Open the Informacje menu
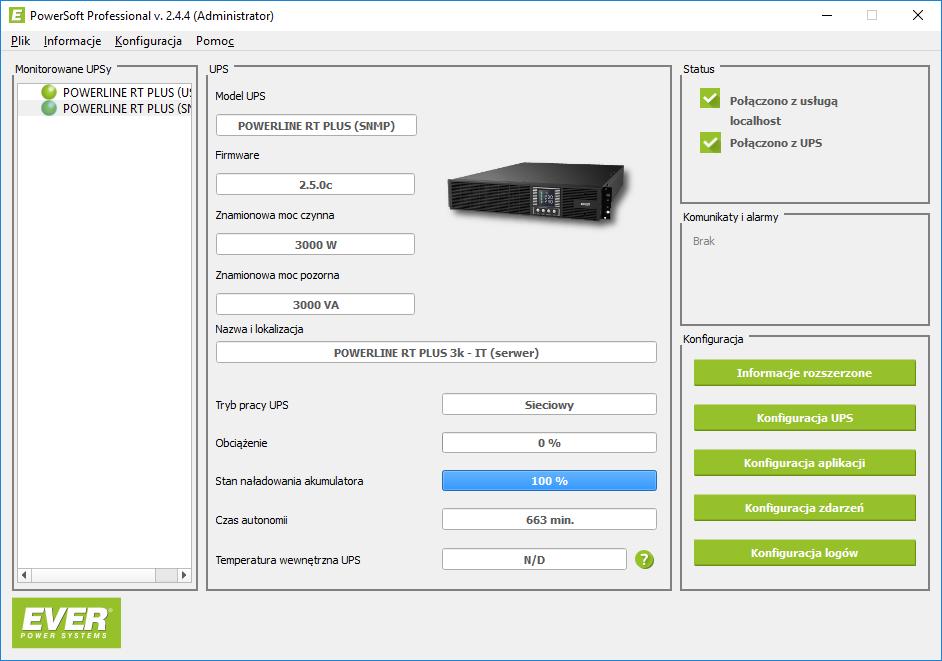This screenshot has height=661, width=942. tap(72, 41)
